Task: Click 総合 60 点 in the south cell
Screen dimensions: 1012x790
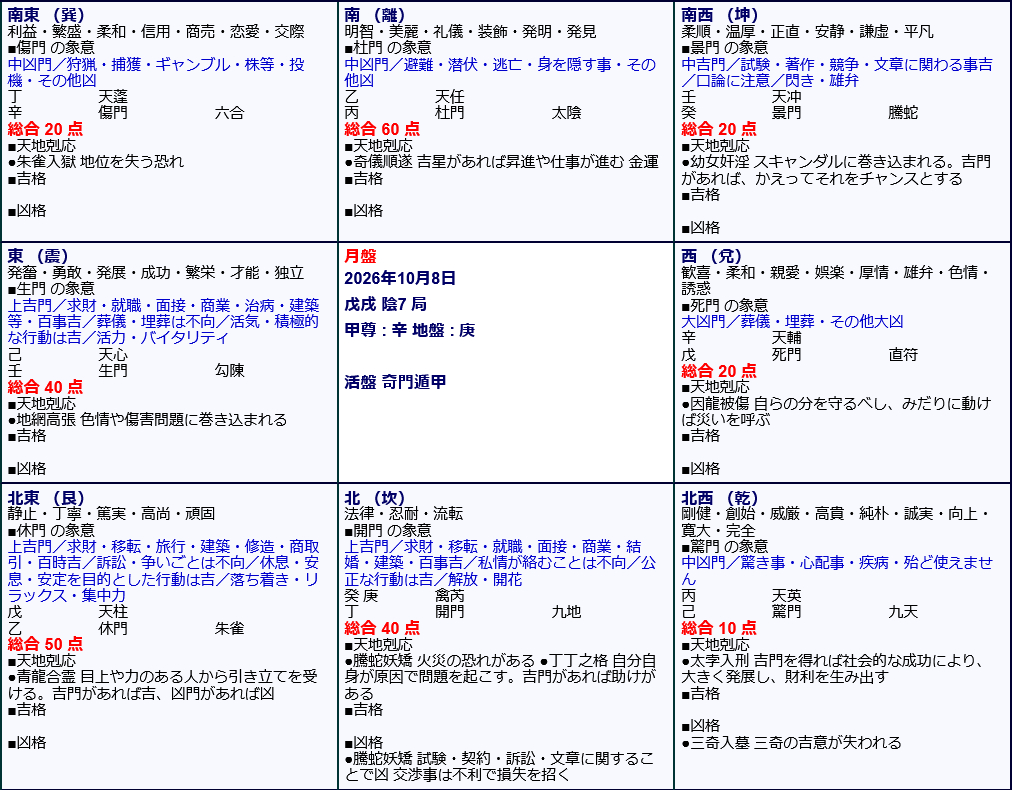Action: click(x=382, y=129)
